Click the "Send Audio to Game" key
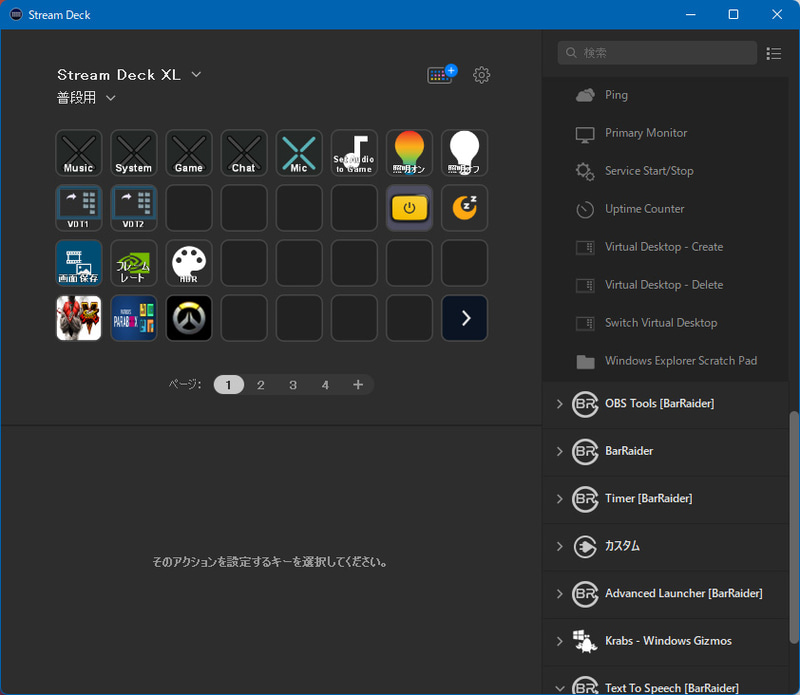This screenshot has width=800, height=695. (x=353, y=152)
